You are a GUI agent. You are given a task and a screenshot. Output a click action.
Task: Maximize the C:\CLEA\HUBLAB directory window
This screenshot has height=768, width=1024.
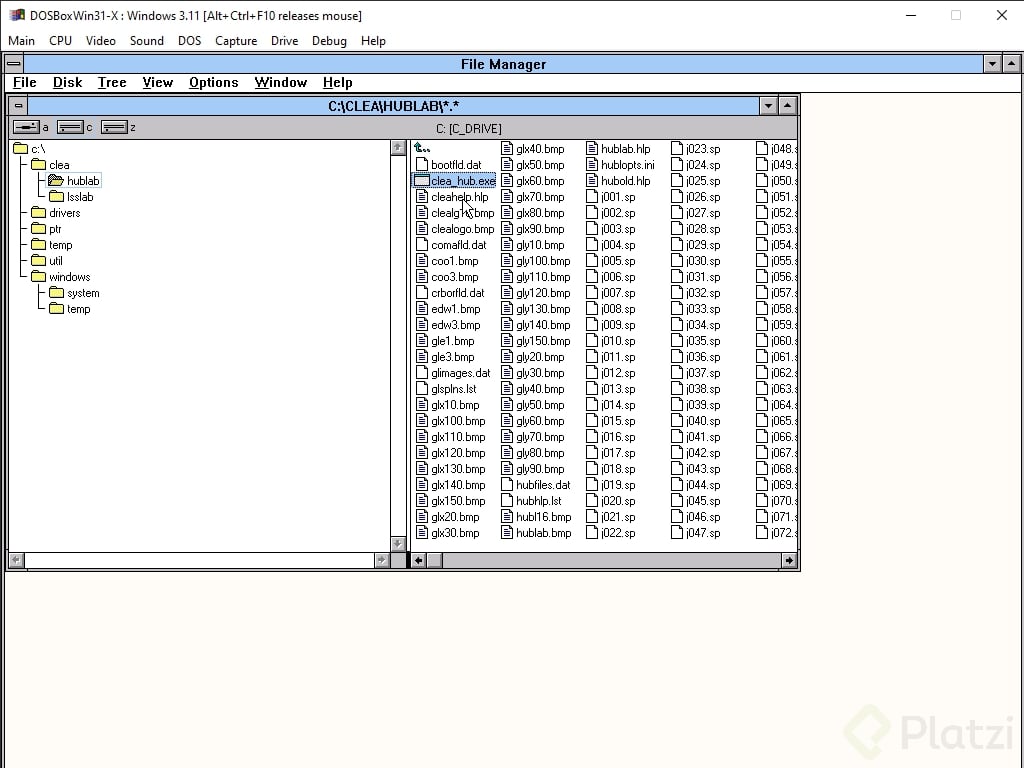pos(788,105)
